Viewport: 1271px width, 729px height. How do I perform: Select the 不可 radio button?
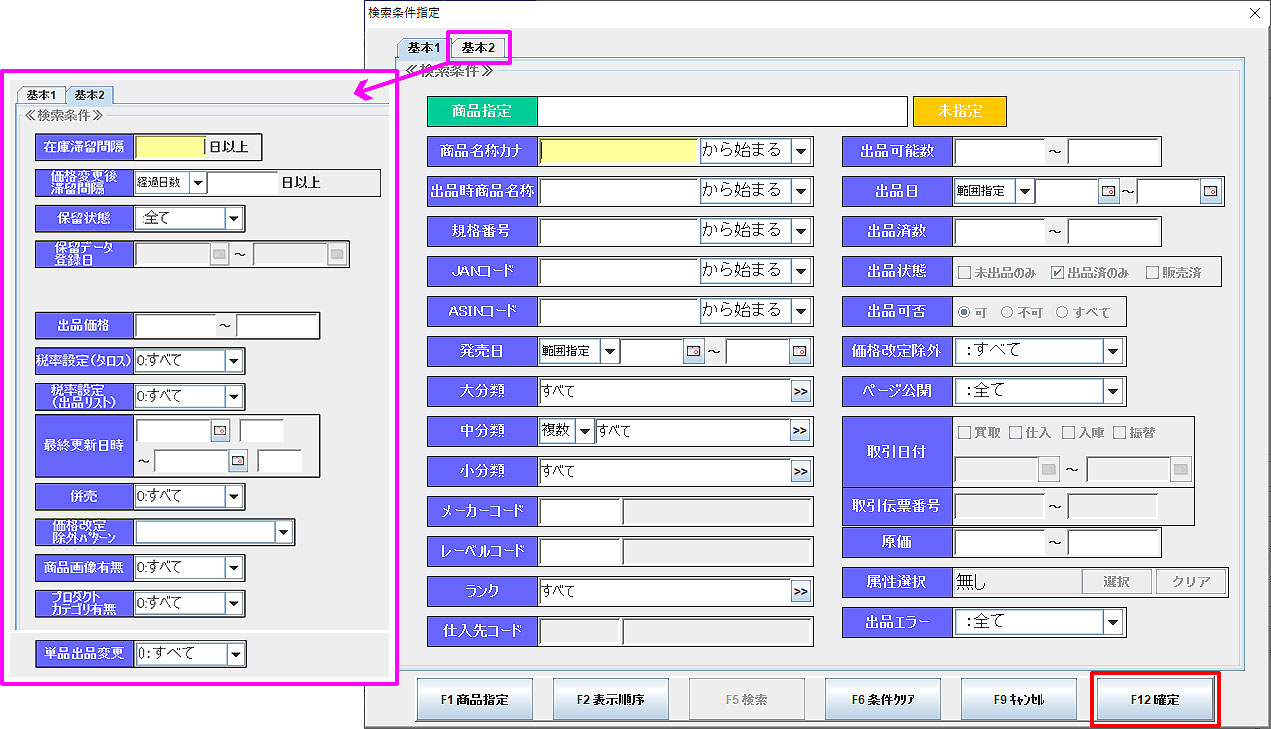click(x=1007, y=312)
